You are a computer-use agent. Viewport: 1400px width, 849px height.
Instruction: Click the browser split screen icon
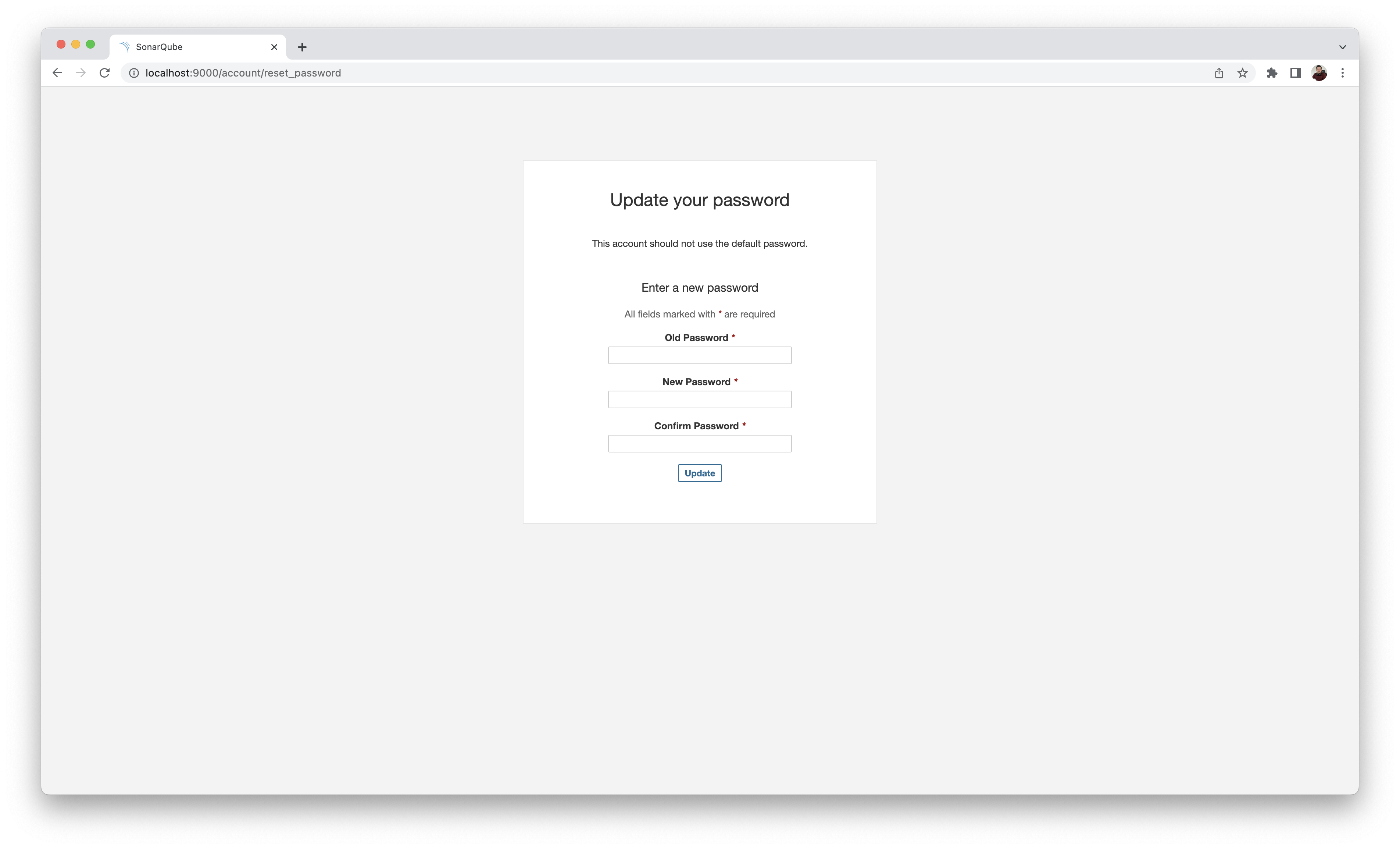1294,72
